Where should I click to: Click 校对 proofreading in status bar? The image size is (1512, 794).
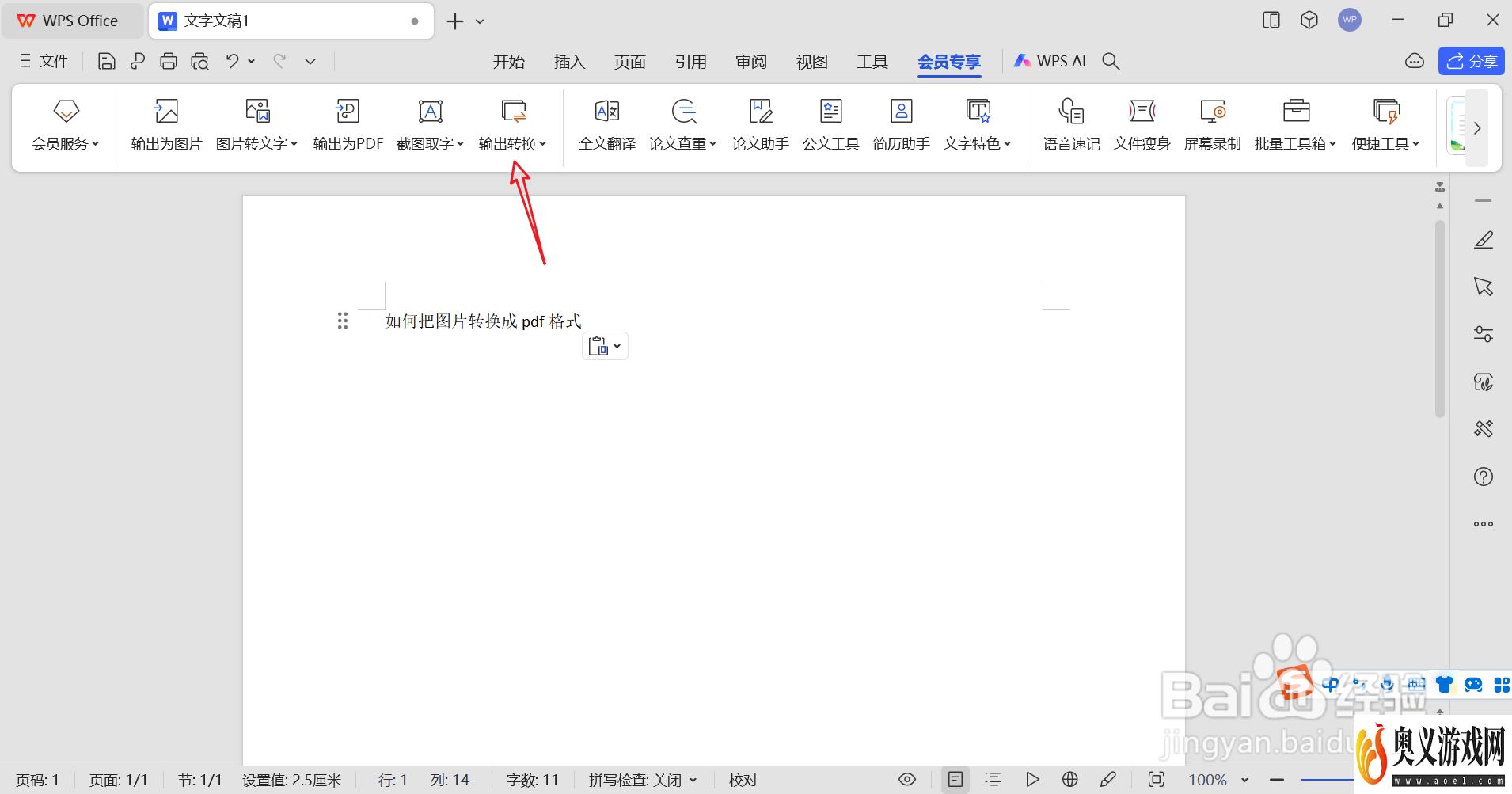[x=743, y=781]
